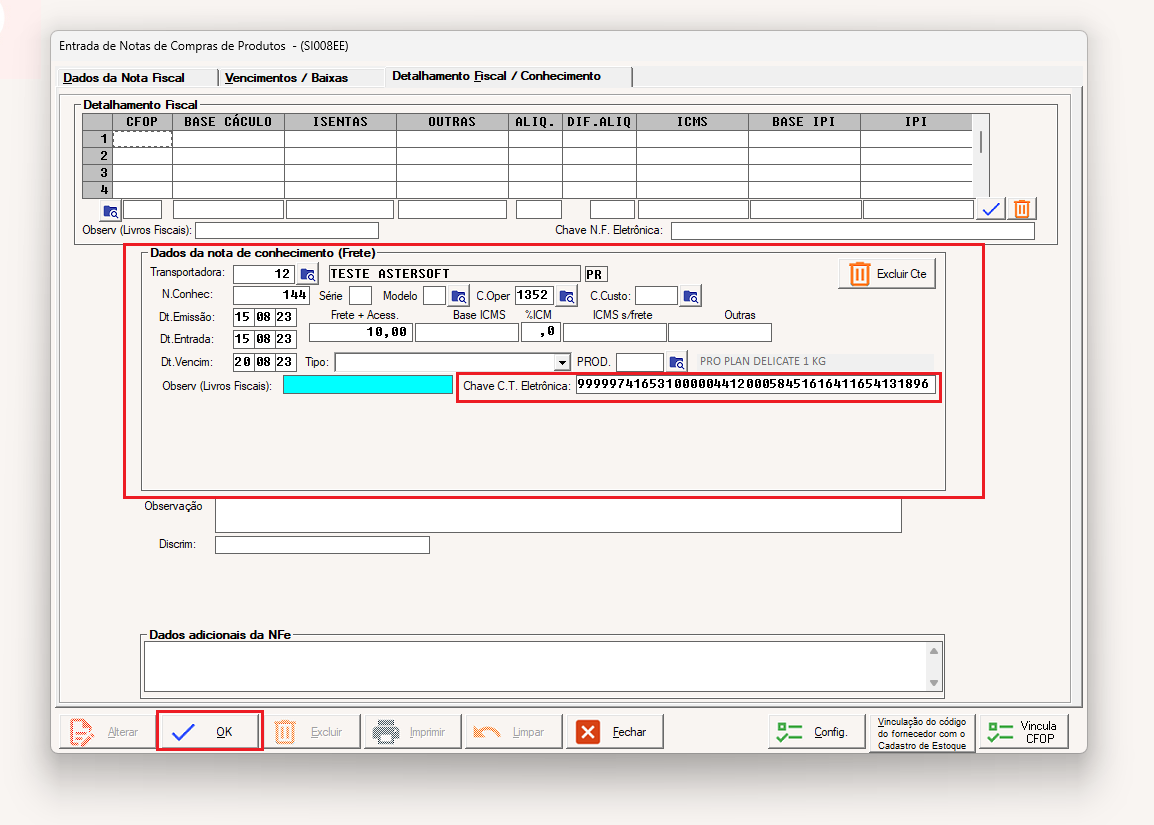Confirm the fiscal grid line with the blue checkmark
1154x825 pixels.
click(991, 209)
